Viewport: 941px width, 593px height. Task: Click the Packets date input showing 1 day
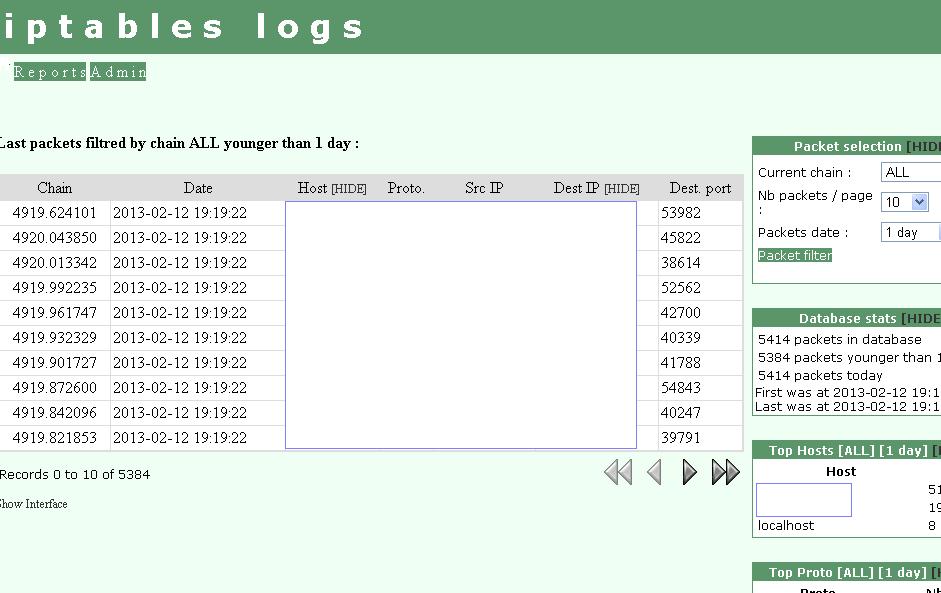click(x=910, y=232)
